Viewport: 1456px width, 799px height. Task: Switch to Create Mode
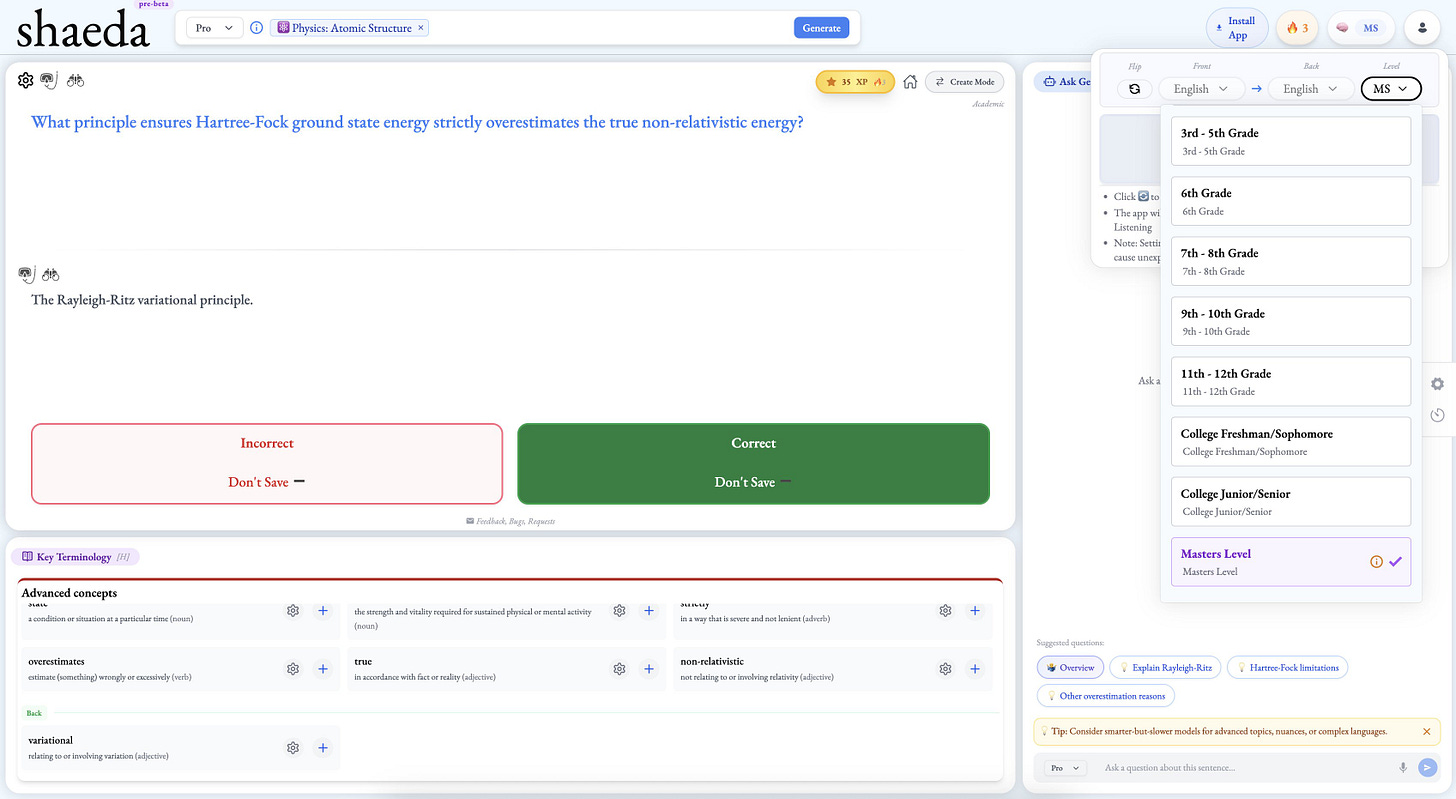tap(965, 82)
